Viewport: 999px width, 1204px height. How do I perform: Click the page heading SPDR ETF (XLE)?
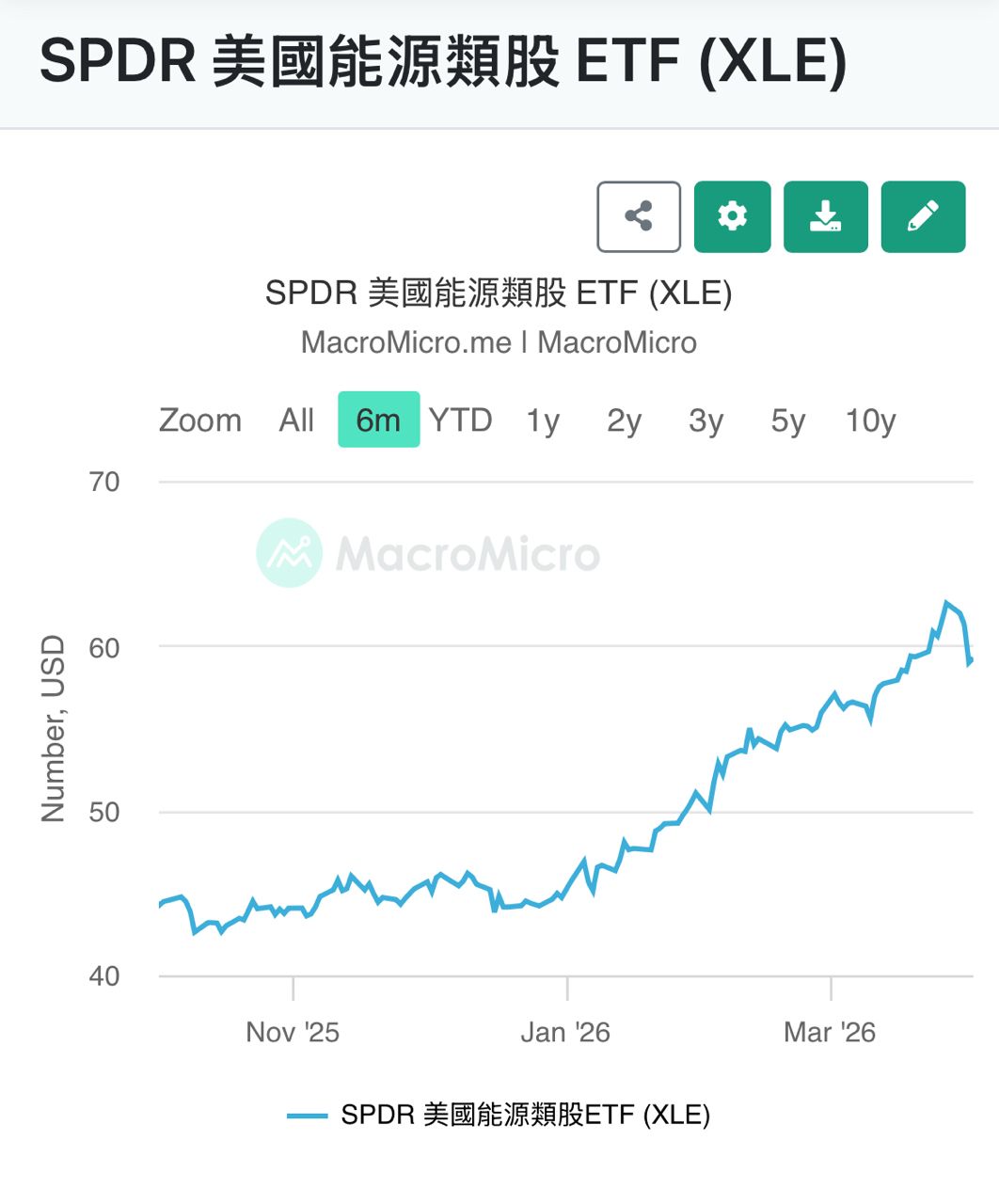[x=443, y=62]
